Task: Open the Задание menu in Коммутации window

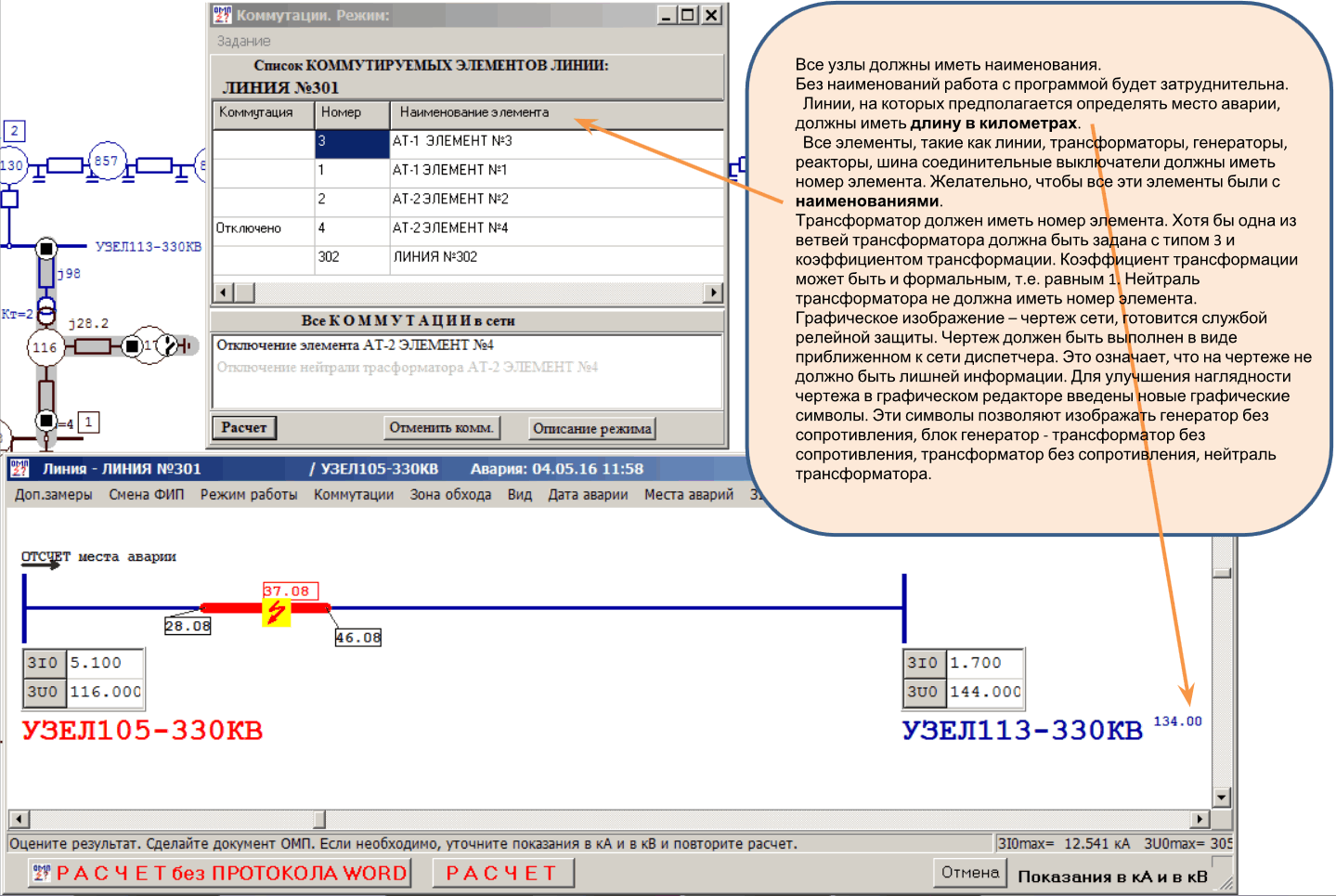Action: point(243,41)
